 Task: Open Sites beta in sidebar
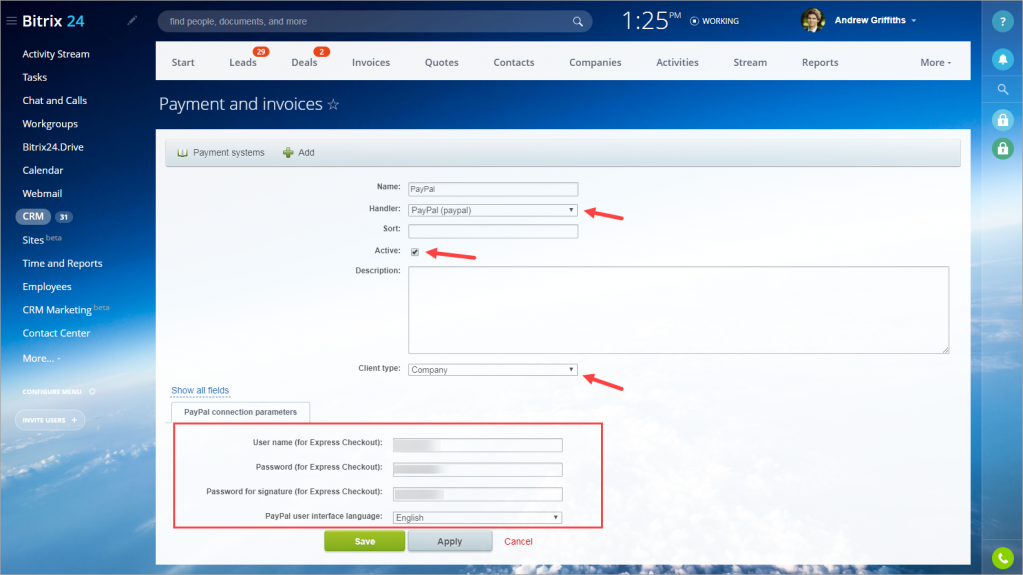[x=42, y=240]
